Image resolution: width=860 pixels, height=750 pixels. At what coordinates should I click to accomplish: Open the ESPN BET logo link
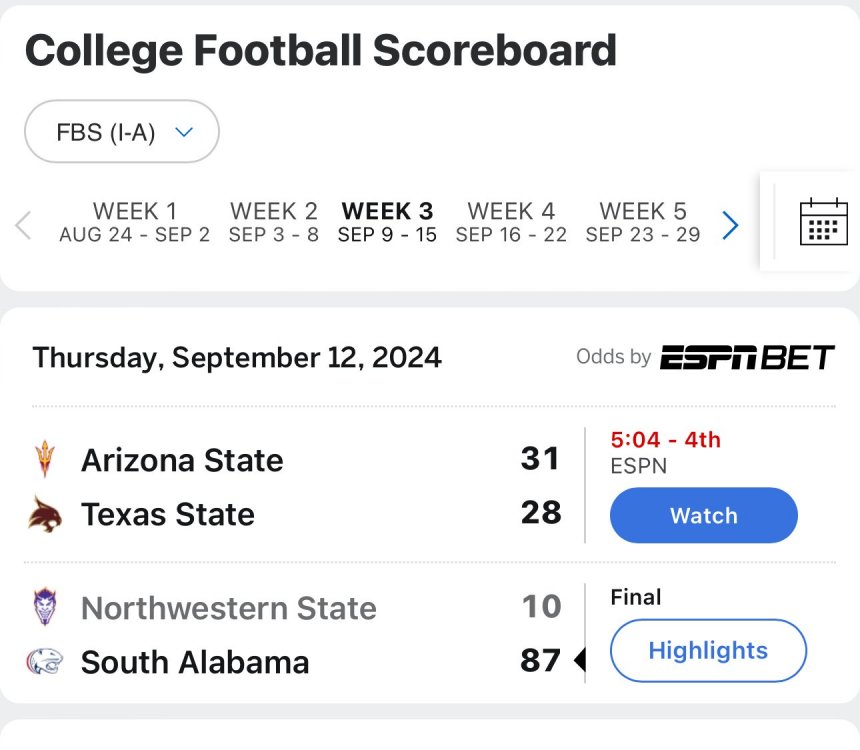[746, 357]
